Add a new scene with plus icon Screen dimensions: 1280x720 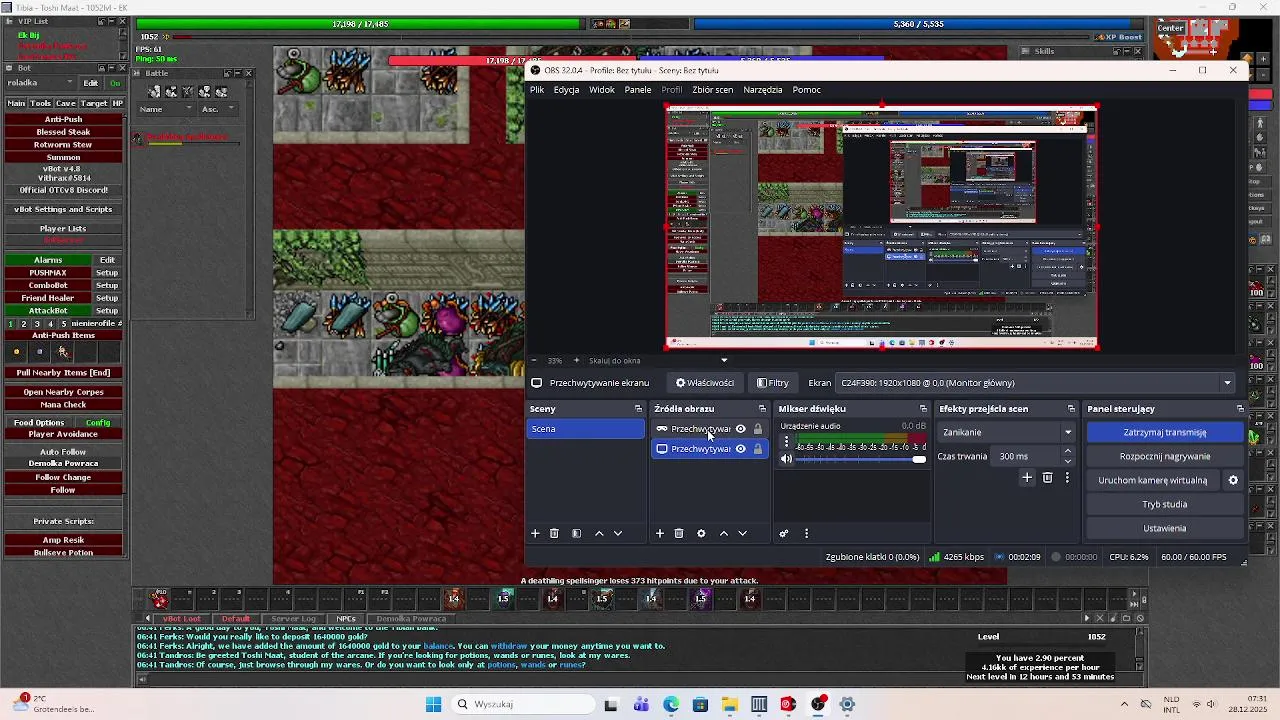click(535, 534)
